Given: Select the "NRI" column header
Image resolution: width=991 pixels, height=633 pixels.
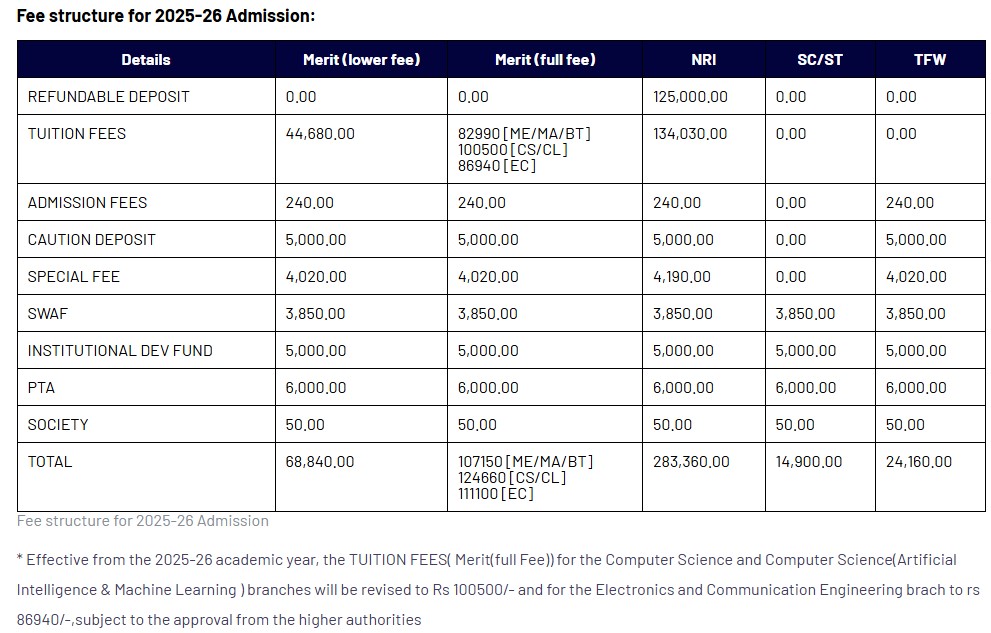Looking at the screenshot, I should point(703,60).
